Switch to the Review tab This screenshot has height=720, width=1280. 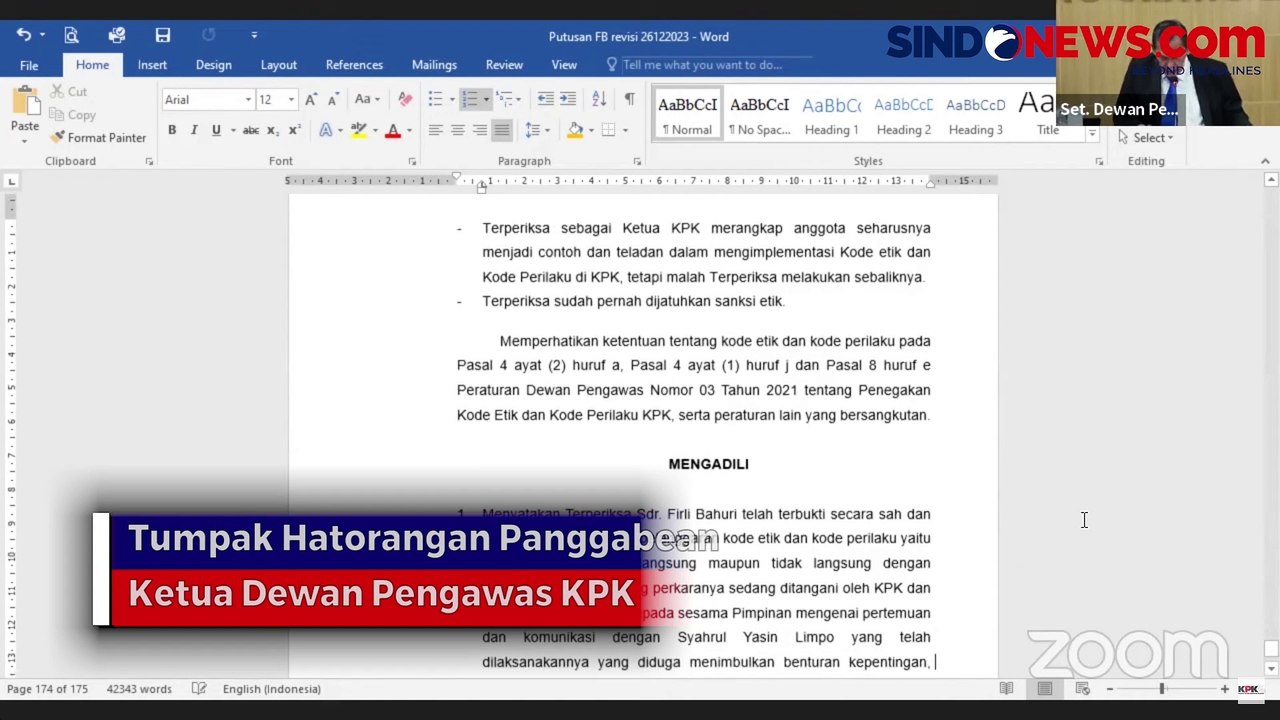(x=504, y=65)
